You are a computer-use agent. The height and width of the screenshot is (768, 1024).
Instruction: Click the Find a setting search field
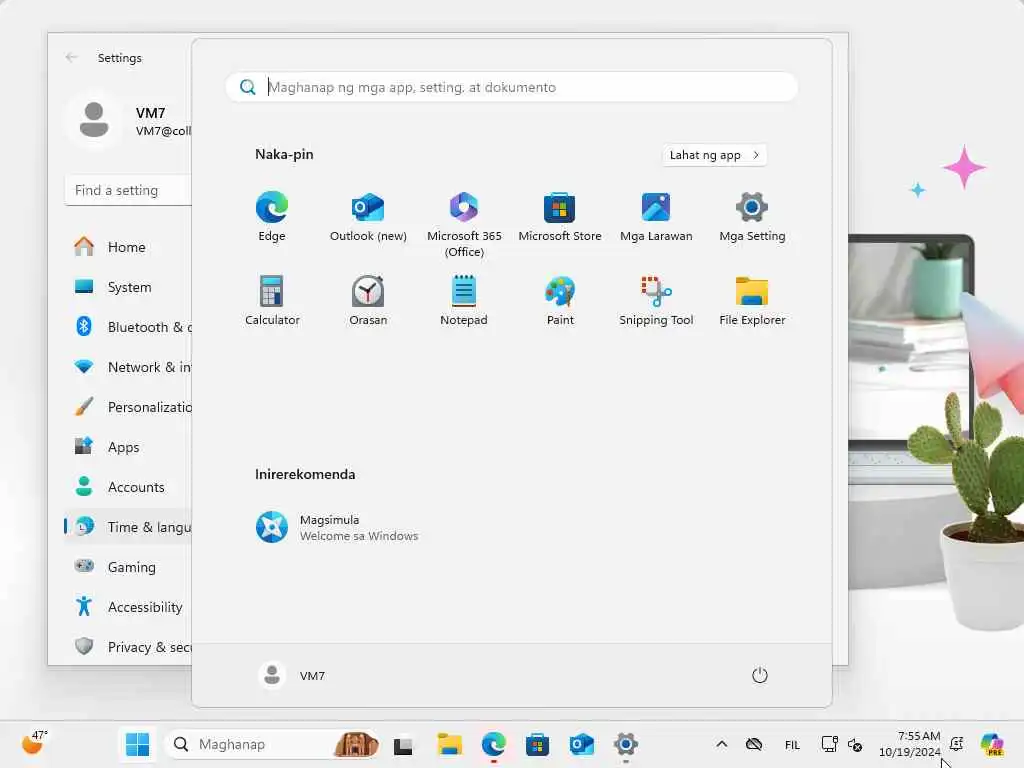coord(129,190)
